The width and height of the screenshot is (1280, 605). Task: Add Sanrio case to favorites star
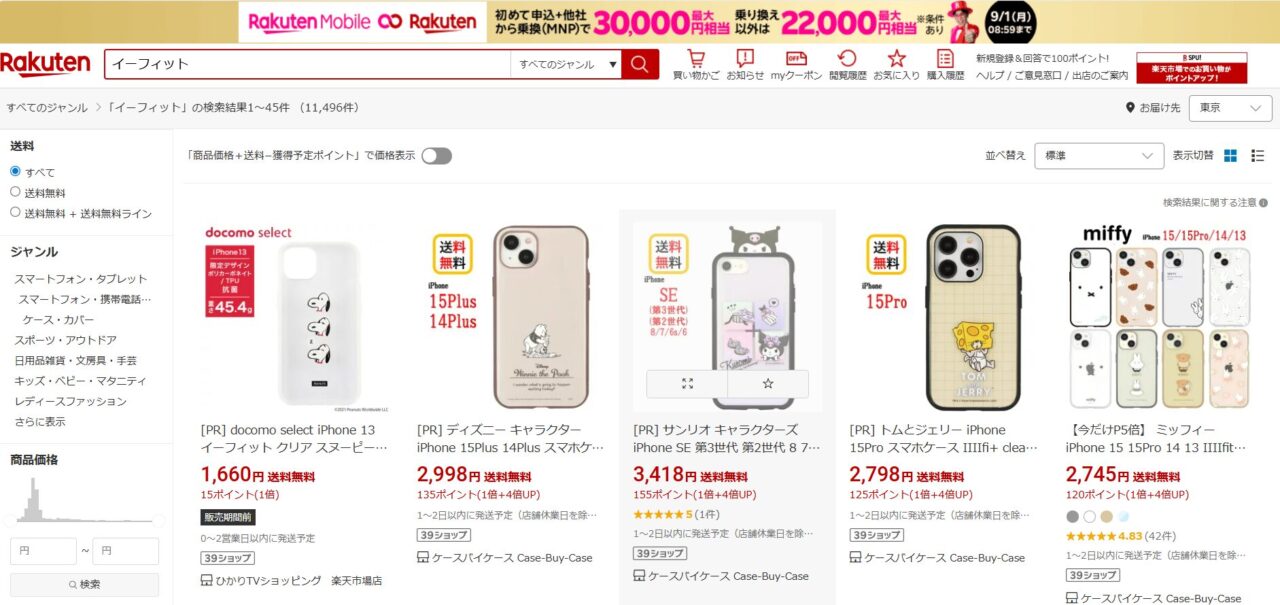(768, 384)
